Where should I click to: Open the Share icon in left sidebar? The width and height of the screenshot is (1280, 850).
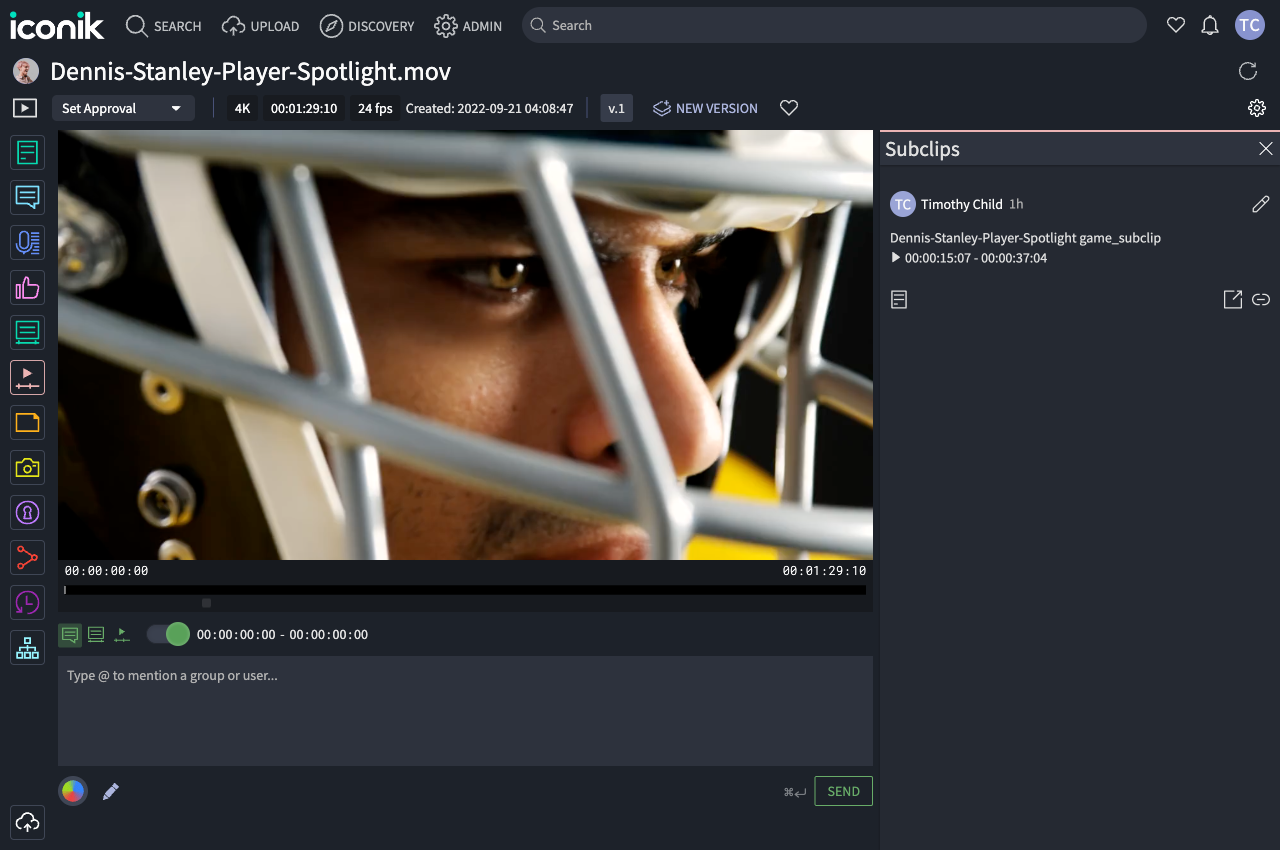[x=27, y=557]
